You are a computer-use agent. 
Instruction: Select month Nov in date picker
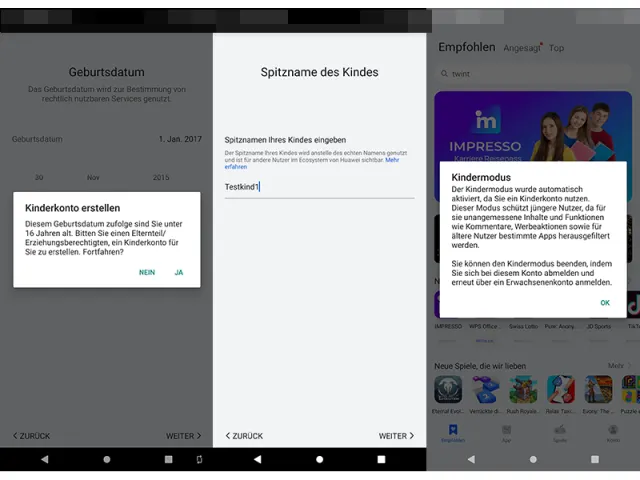tap(93, 178)
